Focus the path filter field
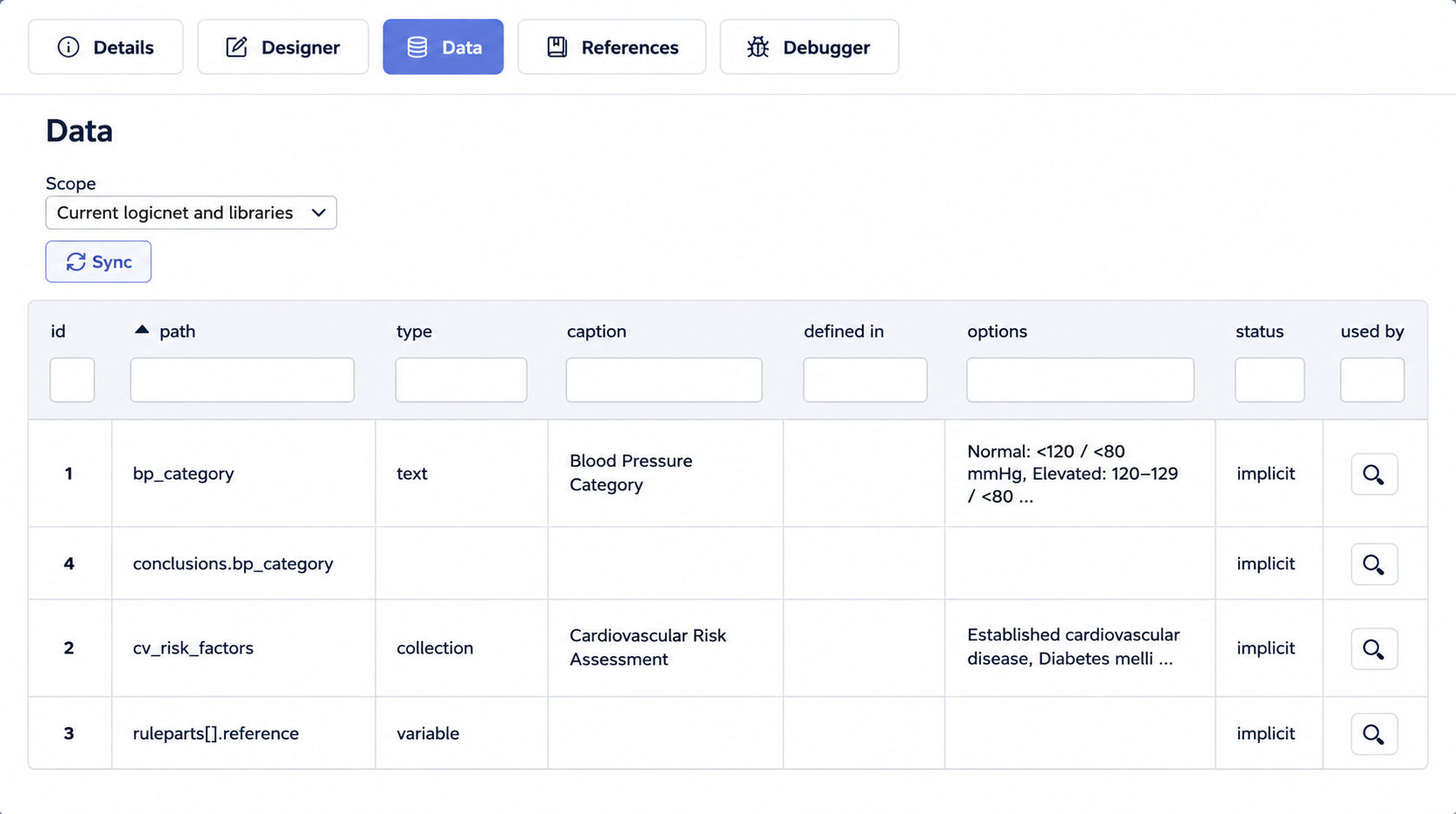Viewport: 1456px width, 814px height. pos(242,379)
